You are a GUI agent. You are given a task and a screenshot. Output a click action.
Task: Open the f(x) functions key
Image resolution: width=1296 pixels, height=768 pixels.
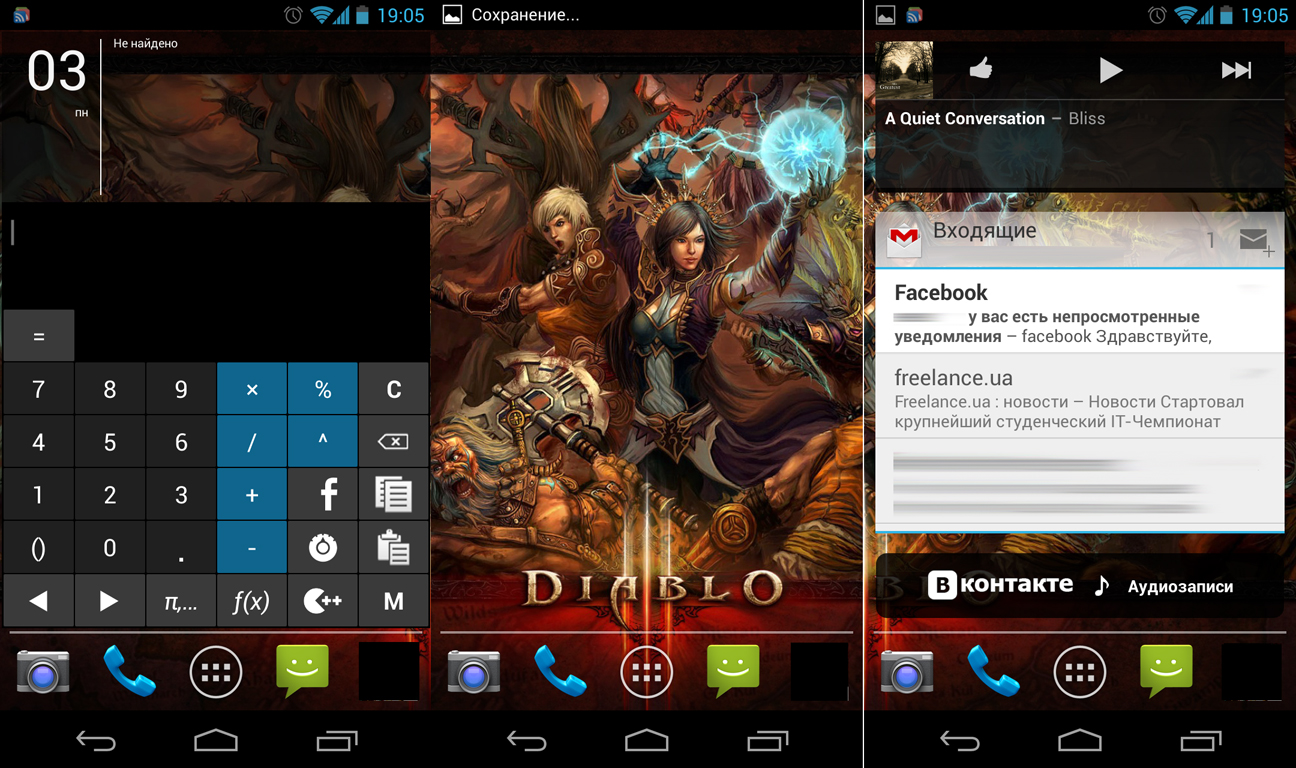[x=252, y=600]
